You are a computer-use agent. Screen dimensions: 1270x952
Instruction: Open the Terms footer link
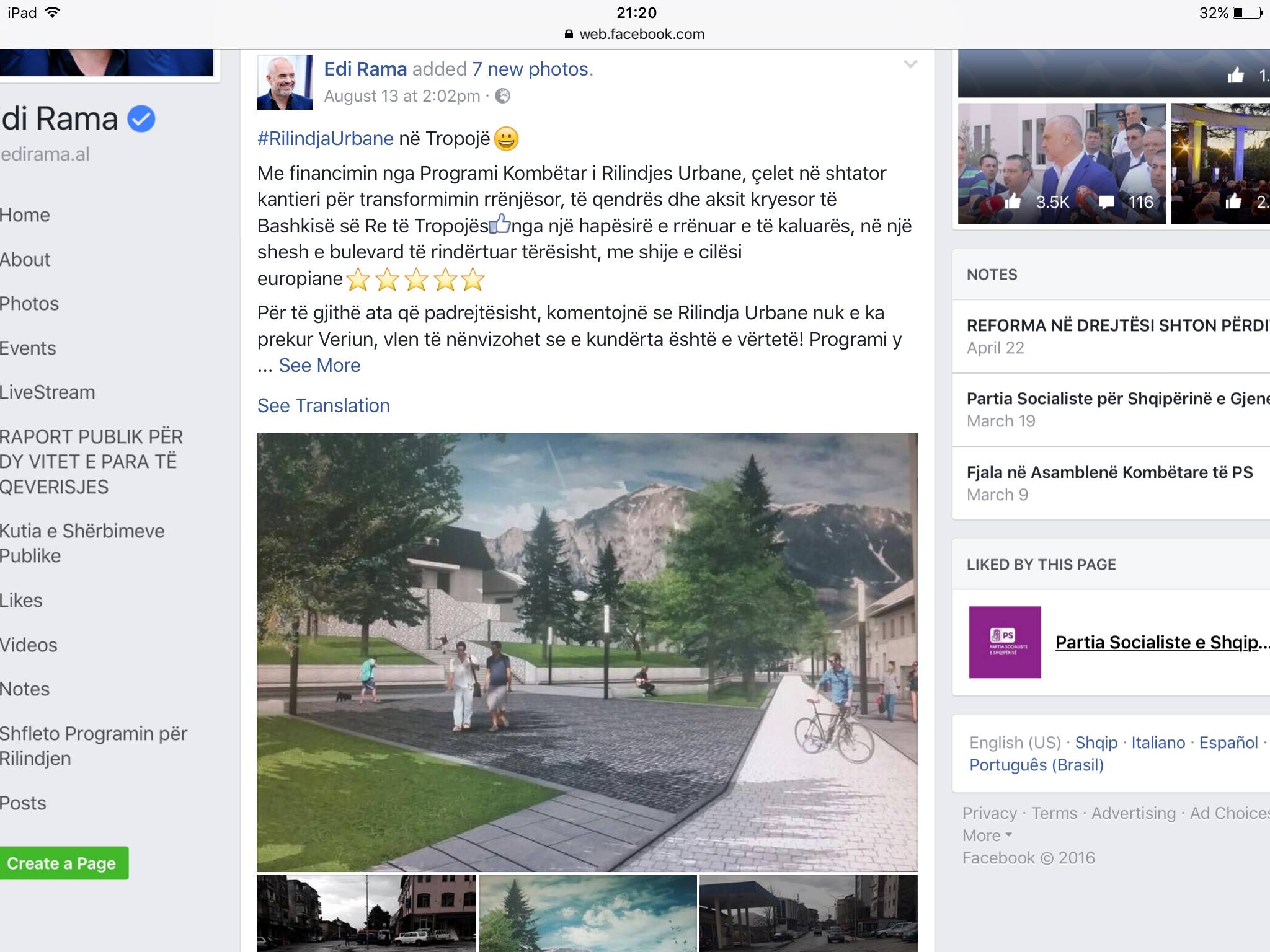(x=1054, y=813)
